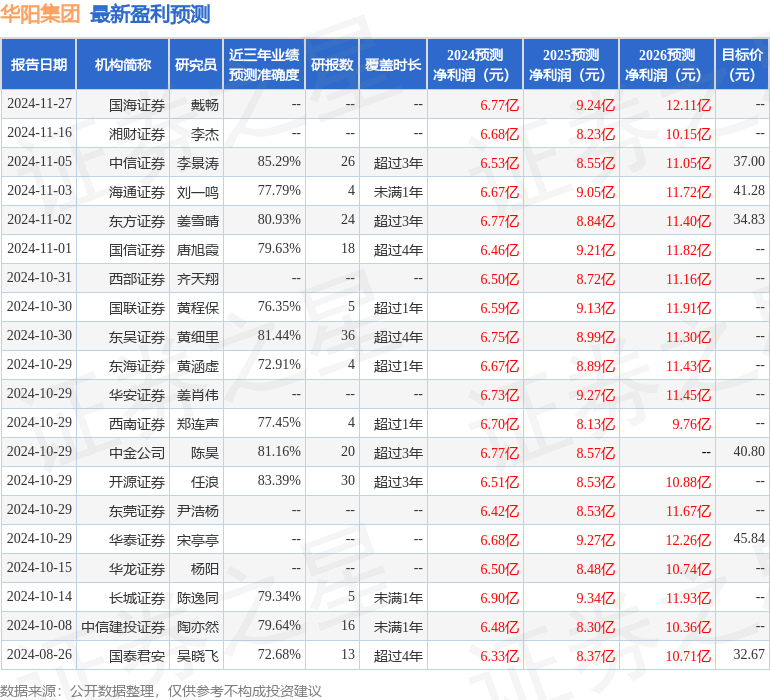Click target price 40.80
The height and width of the screenshot is (700, 770).
coord(749,451)
